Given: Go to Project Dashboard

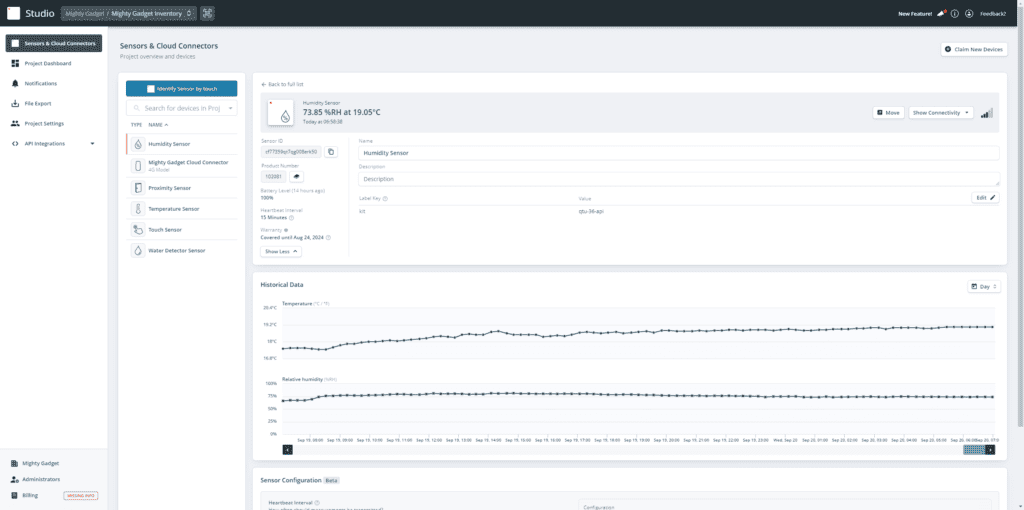Looking at the screenshot, I should (47, 63).
